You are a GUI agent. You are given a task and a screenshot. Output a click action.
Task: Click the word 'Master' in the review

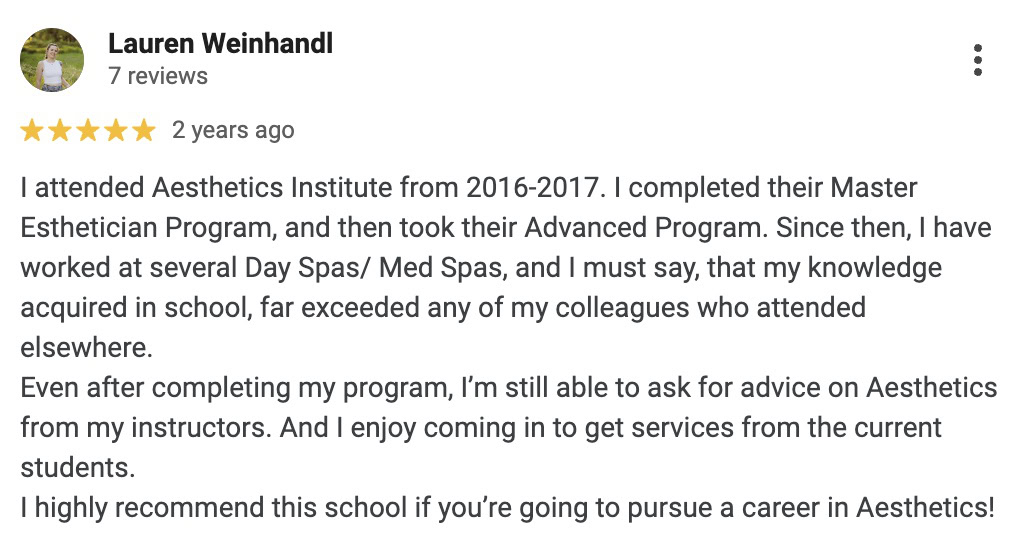(x=873, y=188)
